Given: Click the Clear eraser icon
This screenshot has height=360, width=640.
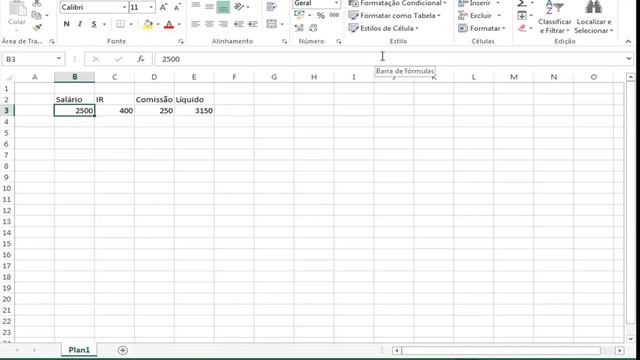Looking at the screenshot, I should tap(522, 28).
